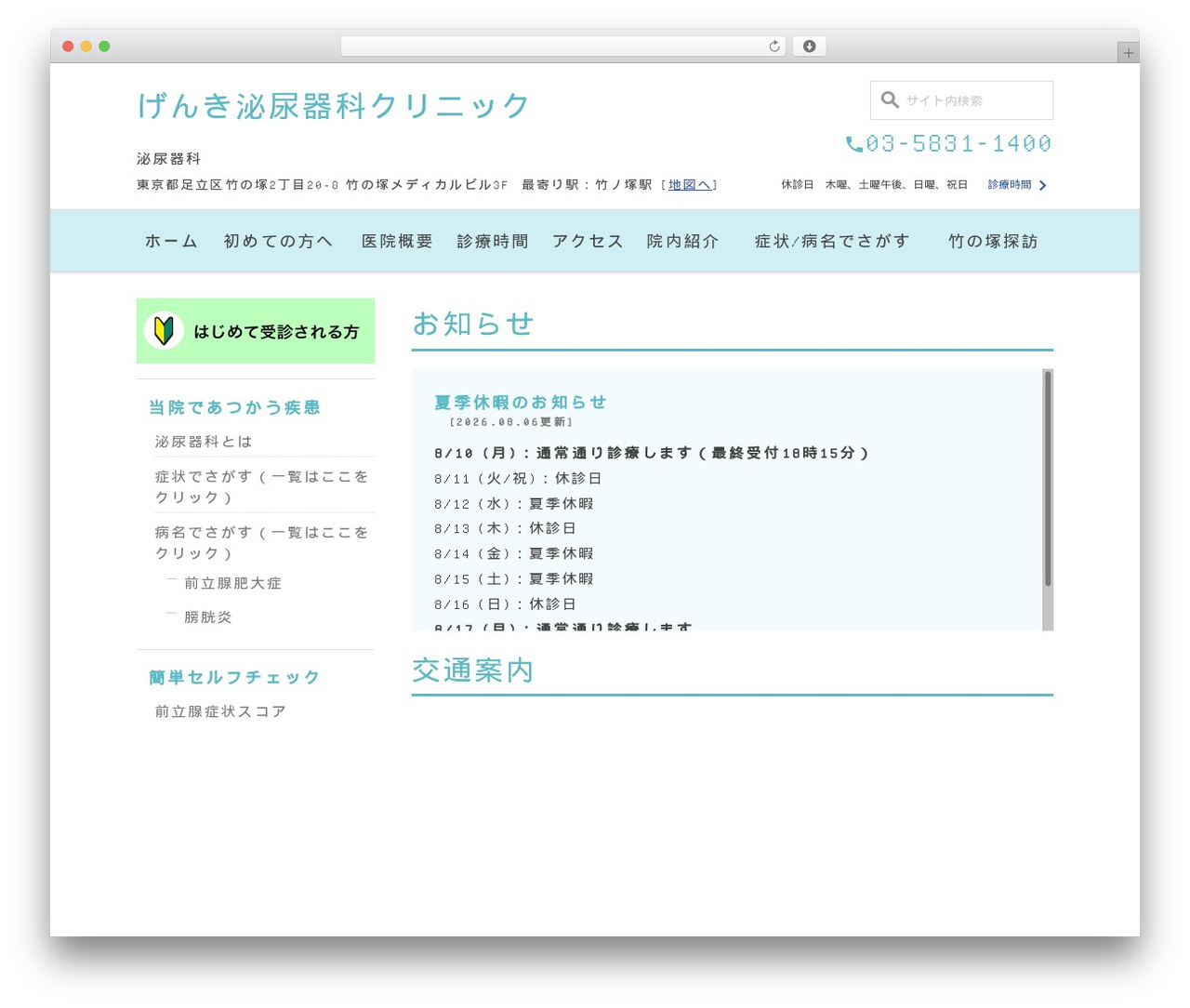Click the red close window button
Screen dimensions: 1190x1008
[68, 46]
